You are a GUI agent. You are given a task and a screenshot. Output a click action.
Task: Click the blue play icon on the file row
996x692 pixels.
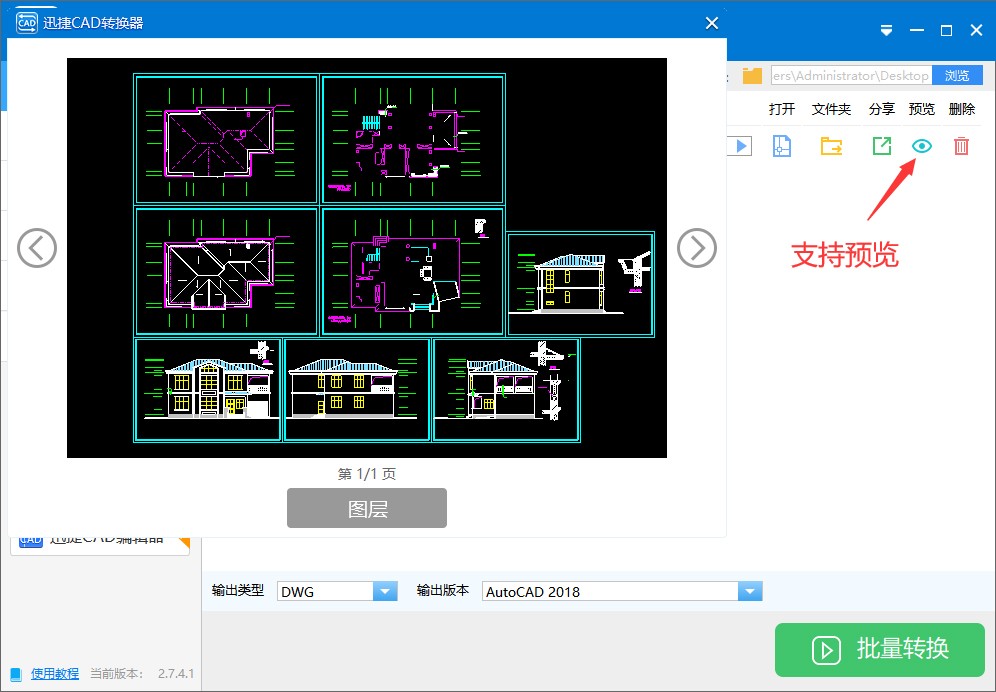pos(738,145)
